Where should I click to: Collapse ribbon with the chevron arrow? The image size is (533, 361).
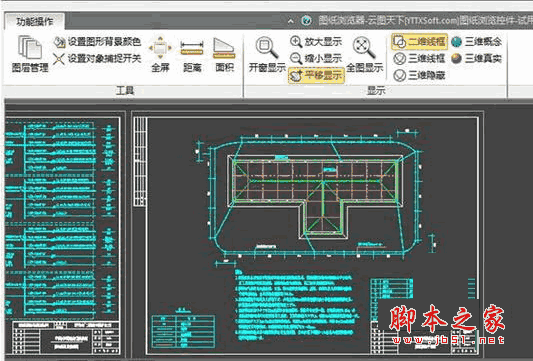(x=291, y=21)
